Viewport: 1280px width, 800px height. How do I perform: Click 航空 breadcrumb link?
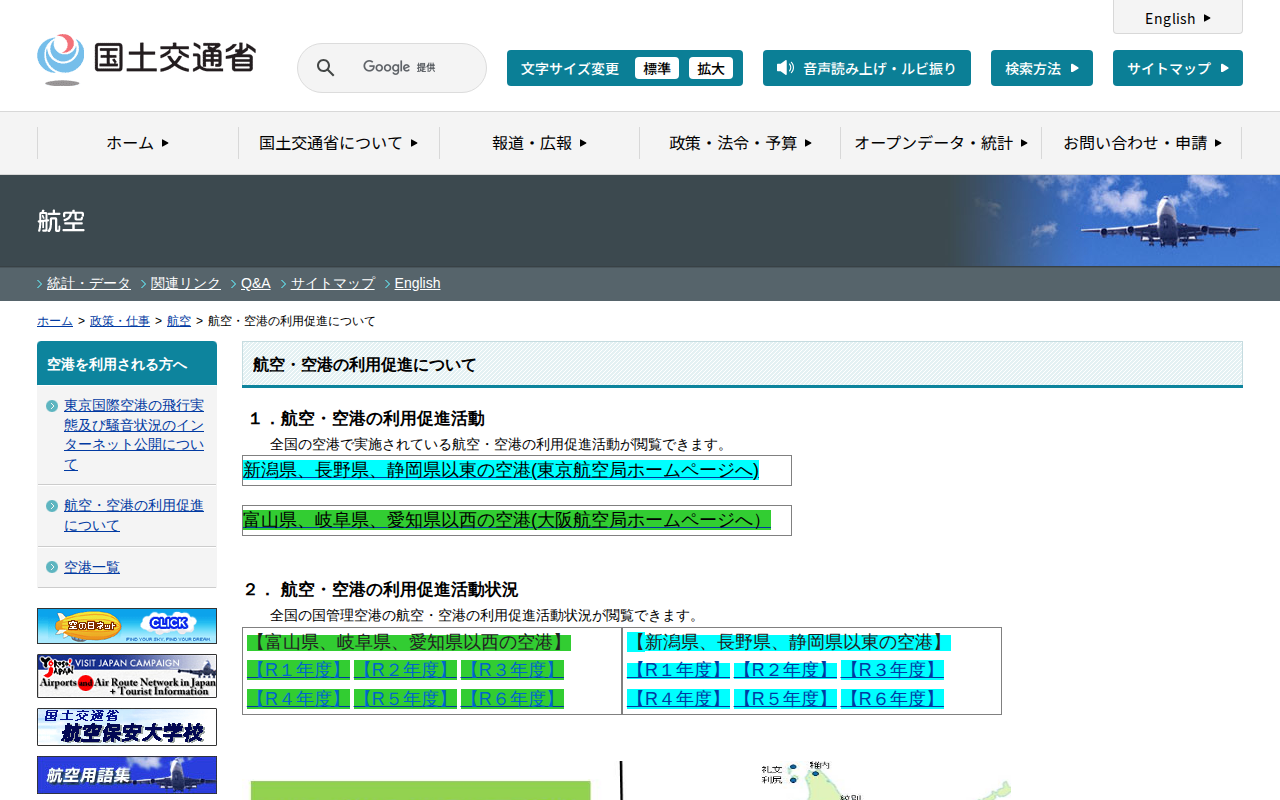click(179, 321)
